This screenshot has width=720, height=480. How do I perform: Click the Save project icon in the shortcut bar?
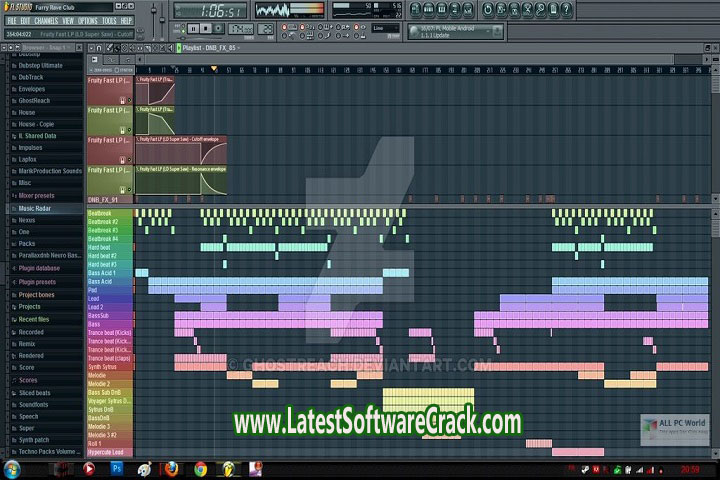(x=501, y=9)
